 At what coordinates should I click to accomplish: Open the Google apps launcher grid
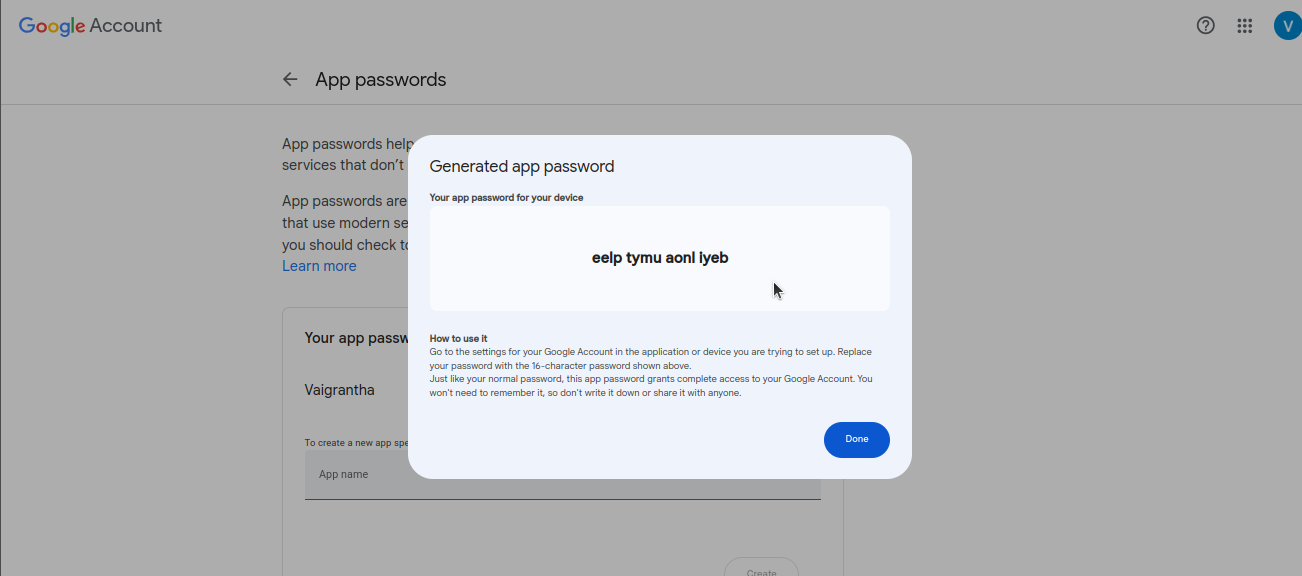[1244, 25]
